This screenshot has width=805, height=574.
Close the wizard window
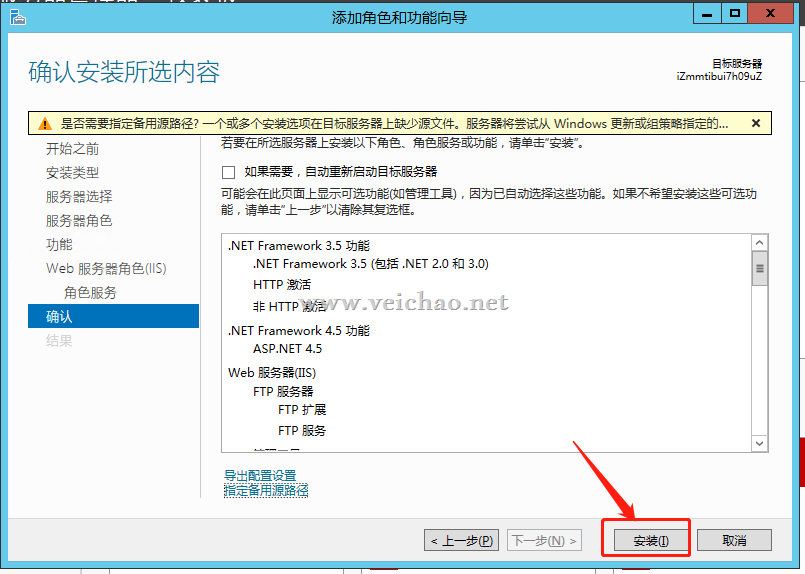click(770, 14)
